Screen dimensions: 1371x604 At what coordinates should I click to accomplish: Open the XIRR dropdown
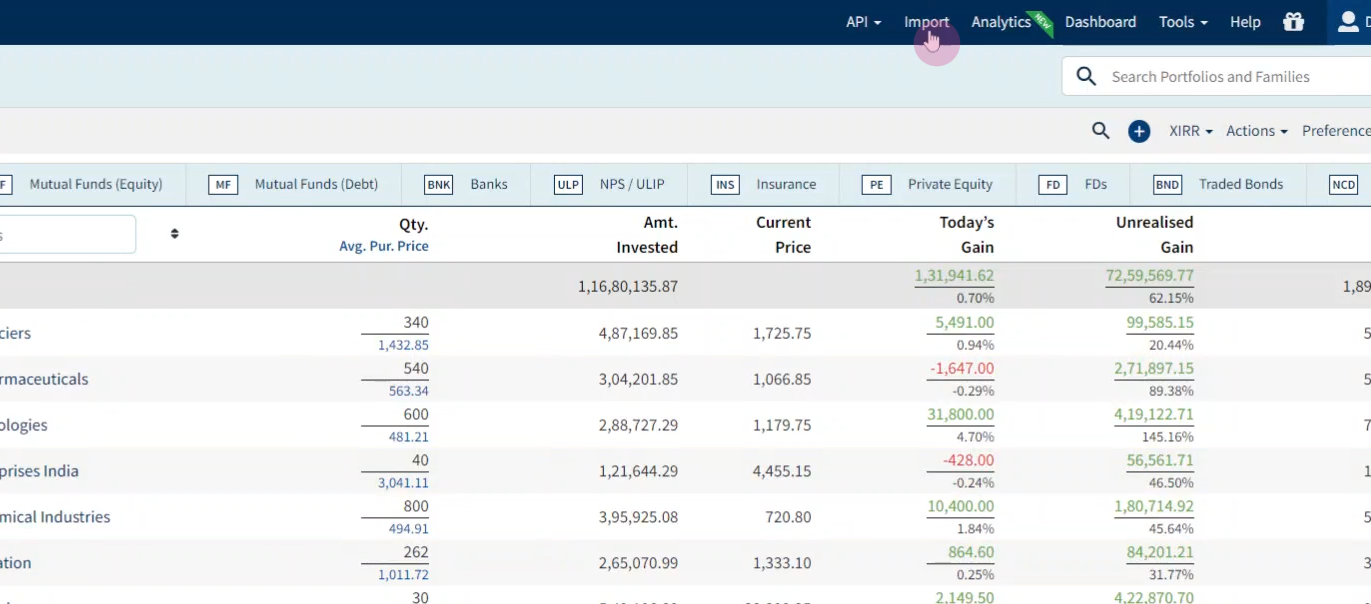click(x=1191, y=131)
